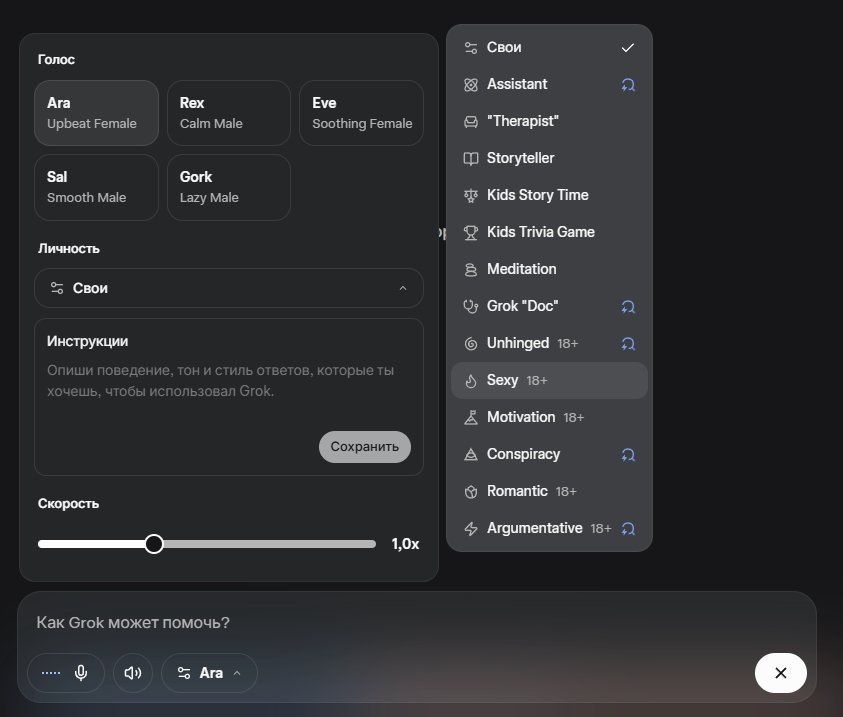Toggle the speaker volume button
The image size is (843, 717).
[x=133, y=673]
